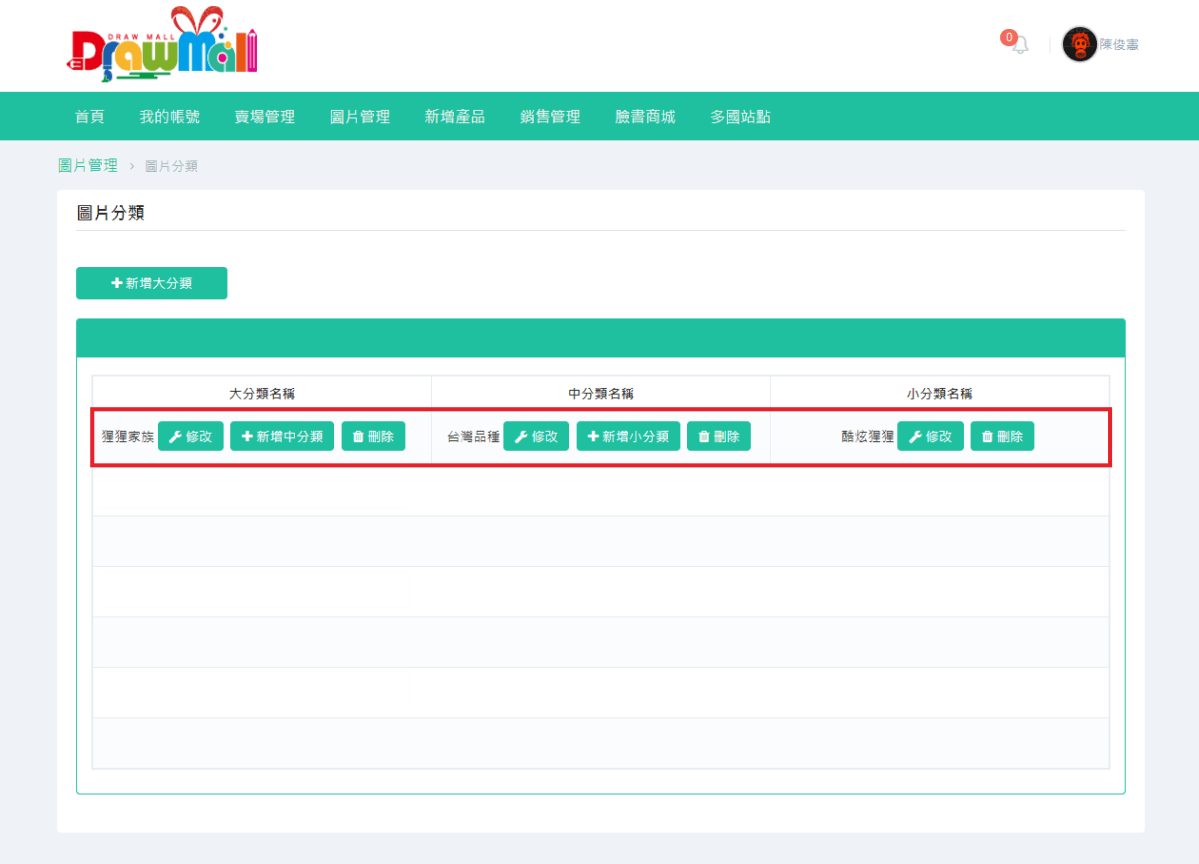Screen dimensions: 1199x864
Task: Open 臉書商城 from the navigation bar
Action: coord(644,117)
